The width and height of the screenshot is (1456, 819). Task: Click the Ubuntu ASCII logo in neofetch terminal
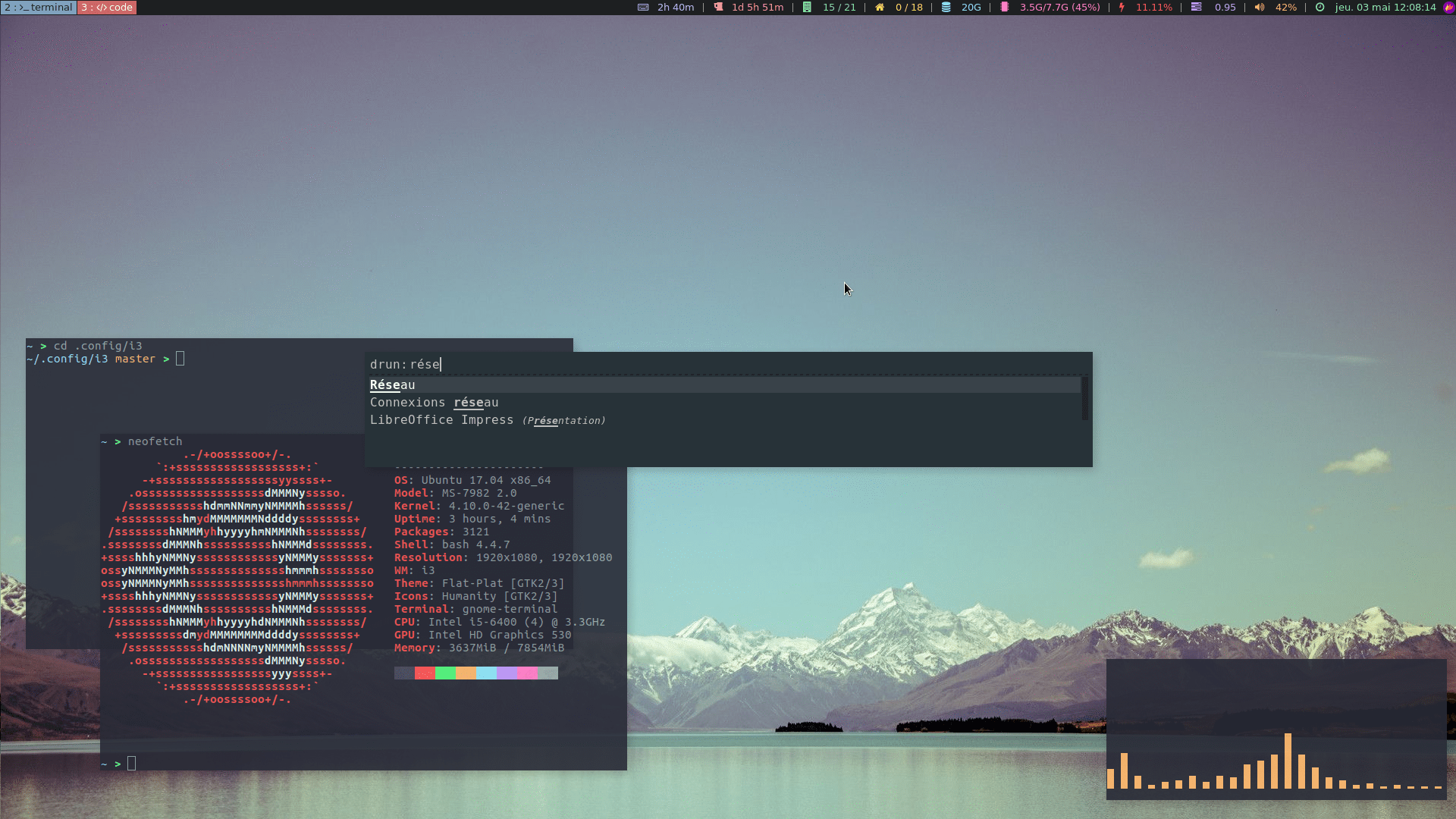pos(237,577)
